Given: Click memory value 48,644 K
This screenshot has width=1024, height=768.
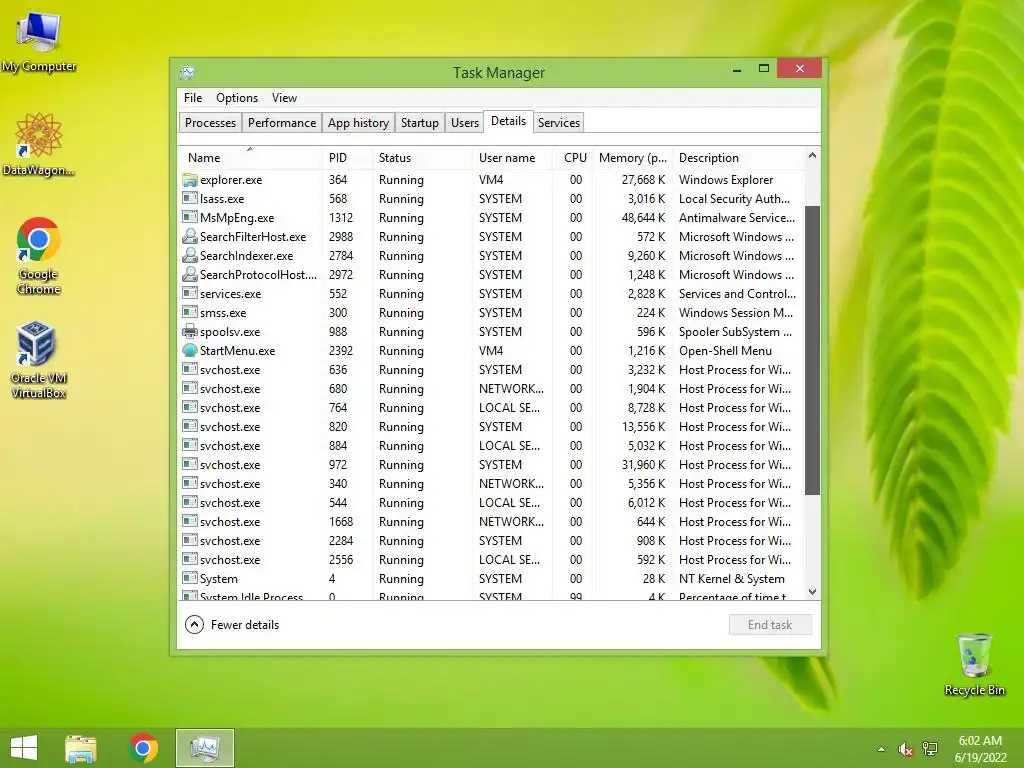Looking at the screenshot, I should coord(643,217).
